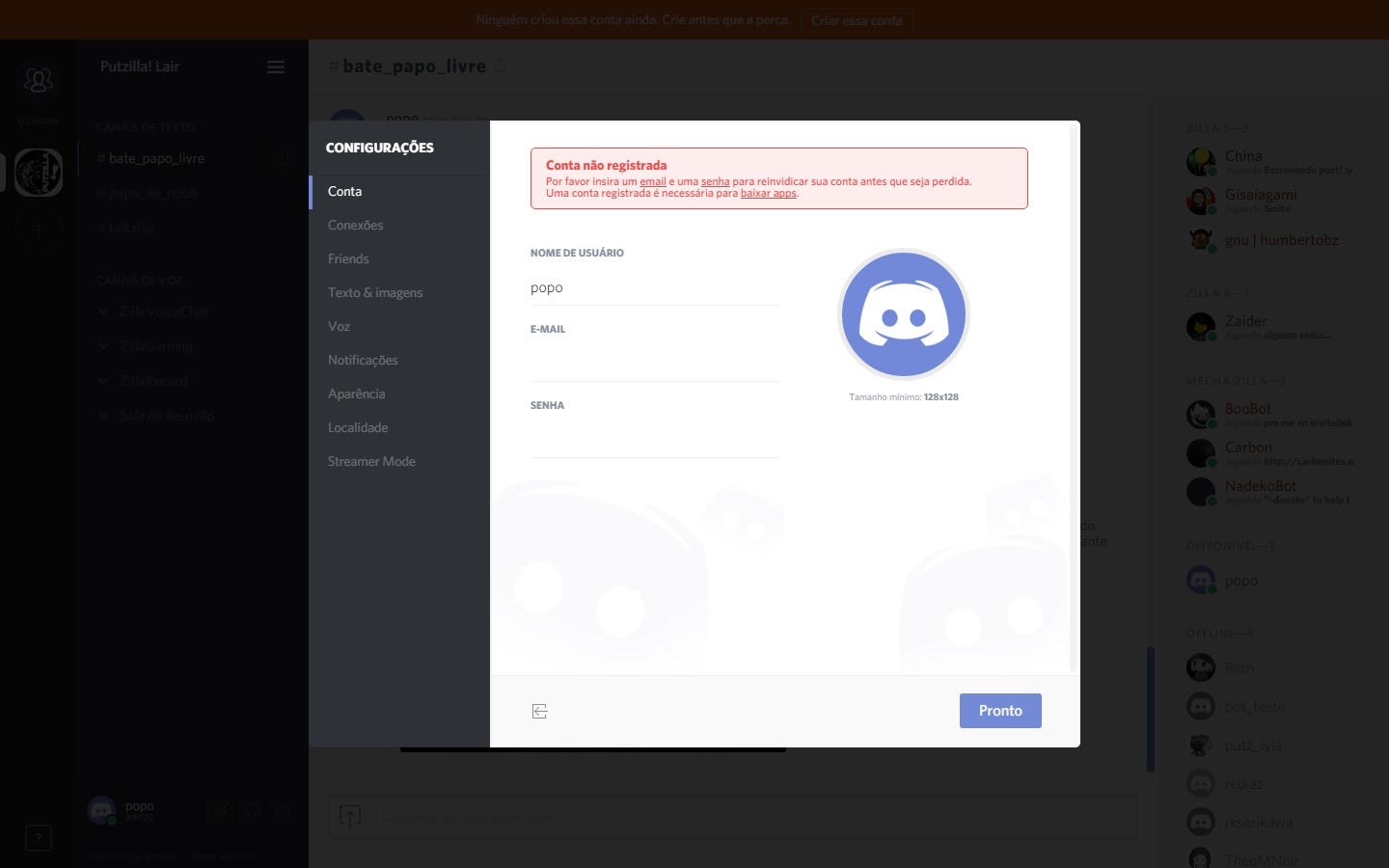Viewport: 1389px width, 868px height.
Task: Select the Localidade settings tab
Action: tap(399, 427)
